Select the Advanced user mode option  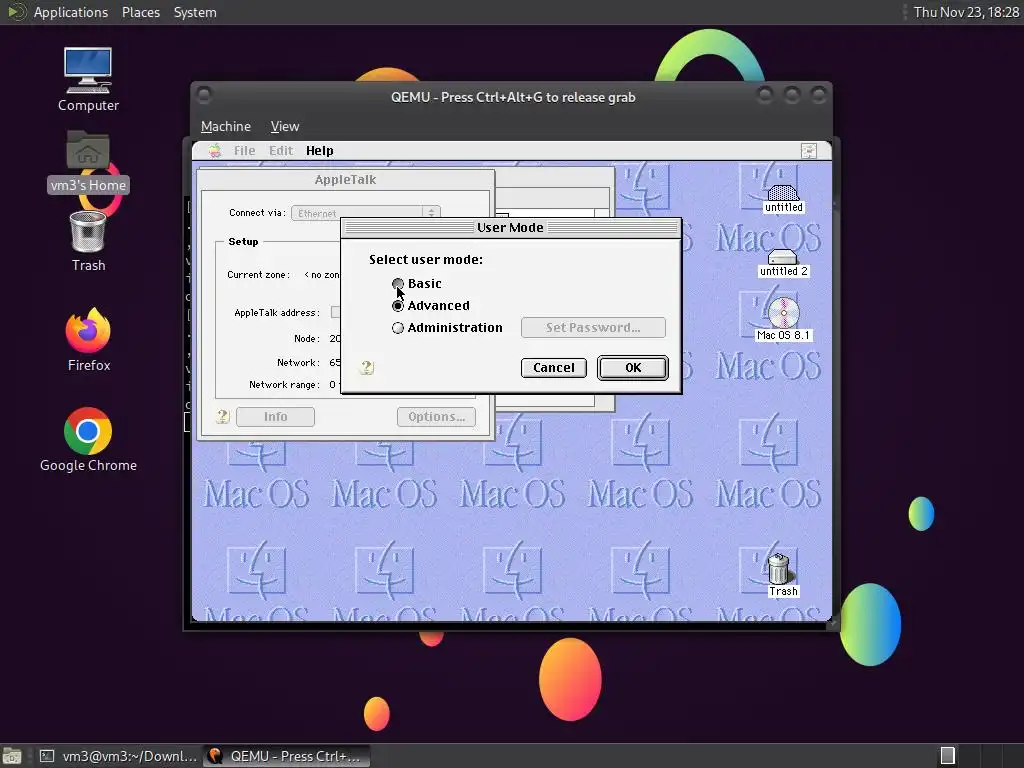(398, 306)
